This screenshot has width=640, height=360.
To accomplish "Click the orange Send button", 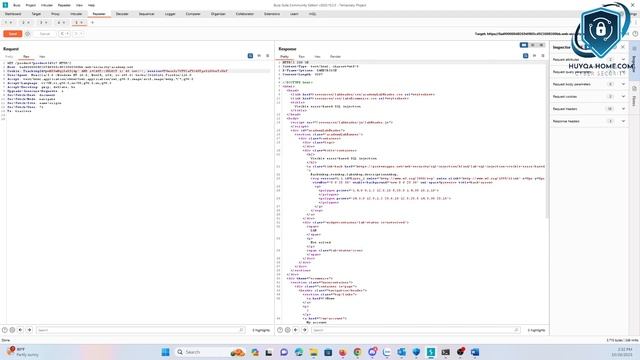I will click(x=13, y=34).
